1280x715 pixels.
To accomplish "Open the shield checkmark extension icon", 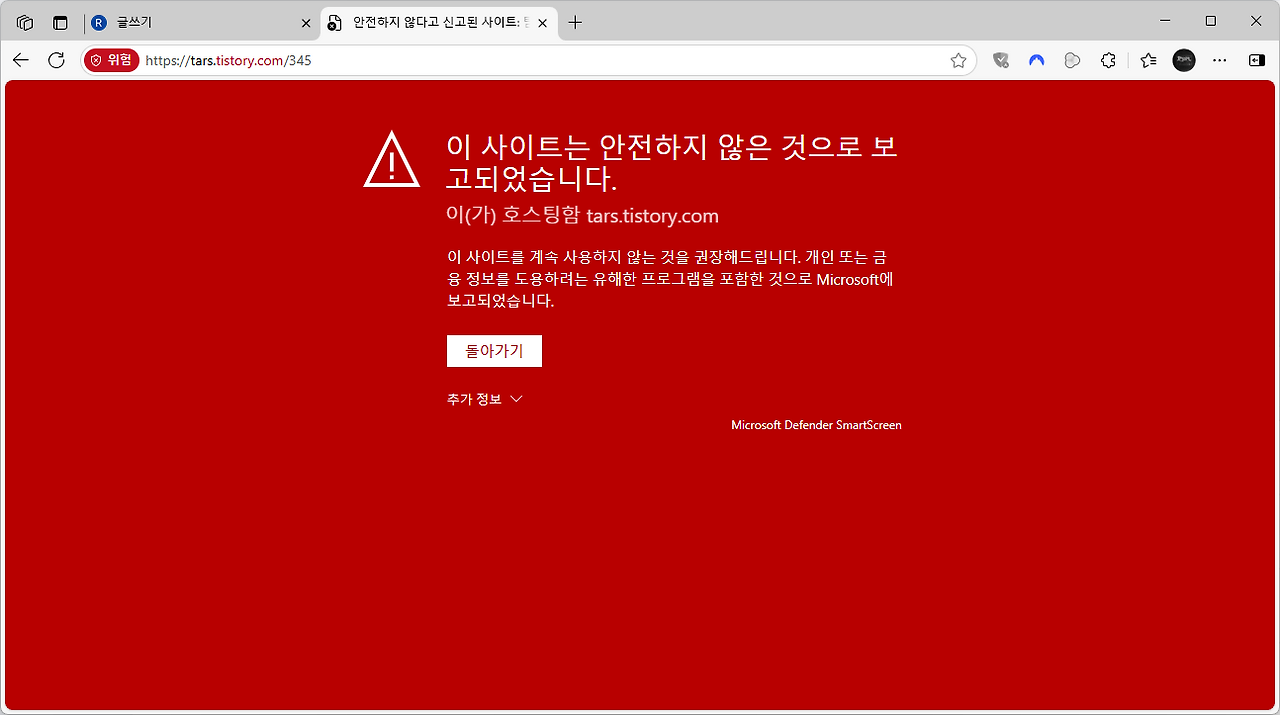I will click(1000, 60).
